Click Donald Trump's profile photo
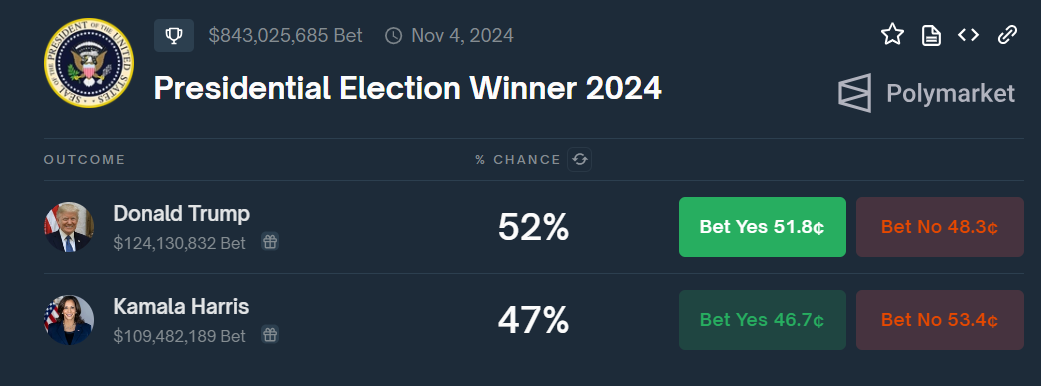This screenshot has height=386, width=1041. (69, 227)
